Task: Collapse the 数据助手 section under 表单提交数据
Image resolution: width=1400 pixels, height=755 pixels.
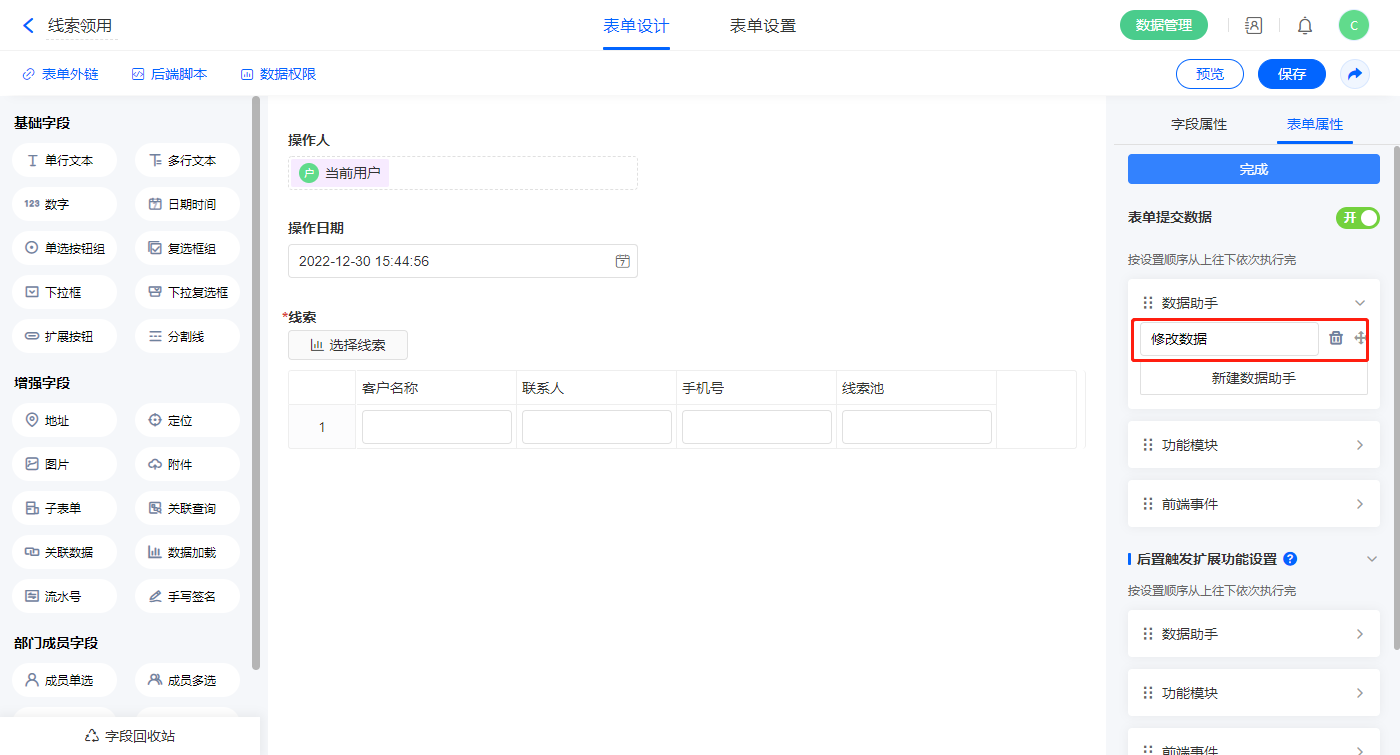Action: (x=1359, y=303)
